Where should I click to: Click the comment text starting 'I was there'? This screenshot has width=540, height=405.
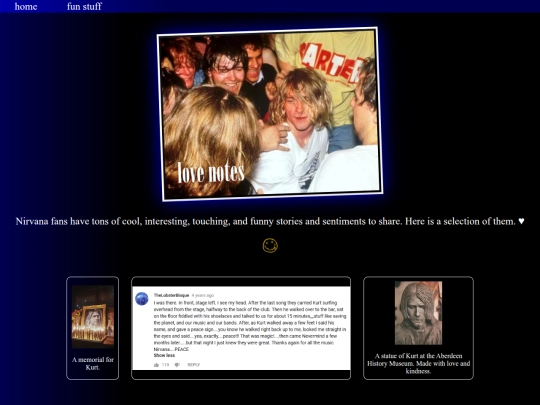point(250,326)
